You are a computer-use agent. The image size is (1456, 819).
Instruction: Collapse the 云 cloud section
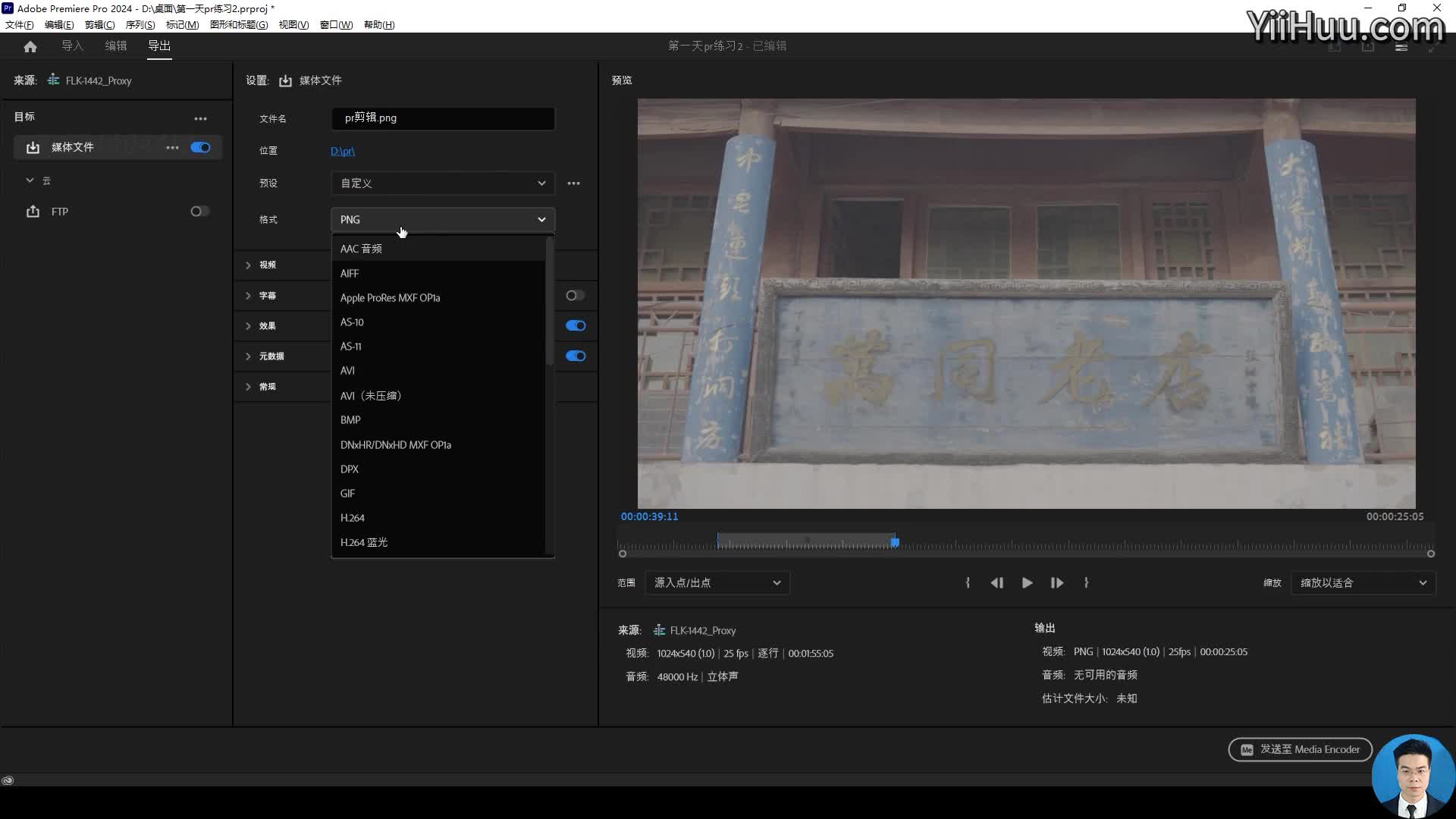click(30, 180)
